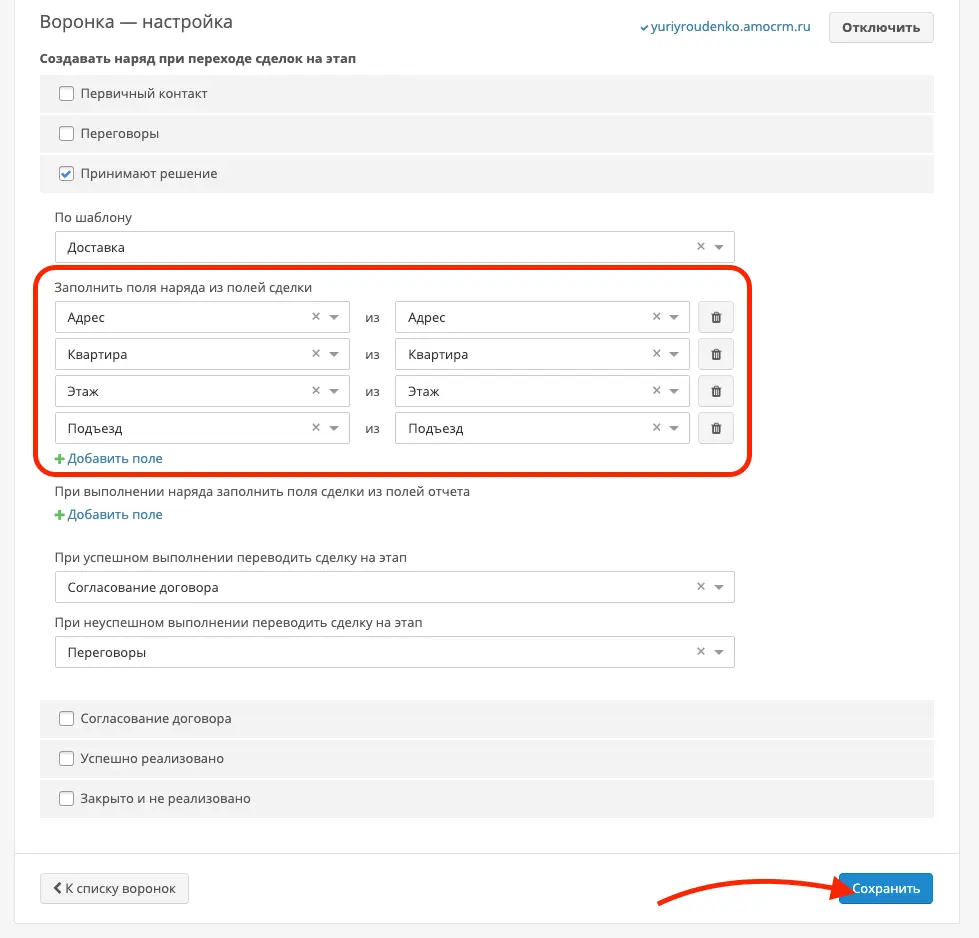The height and width of the screenshot is (938, 979).
Task: Remove the Этаж mapping with trash icon
Action: point(716,392)
